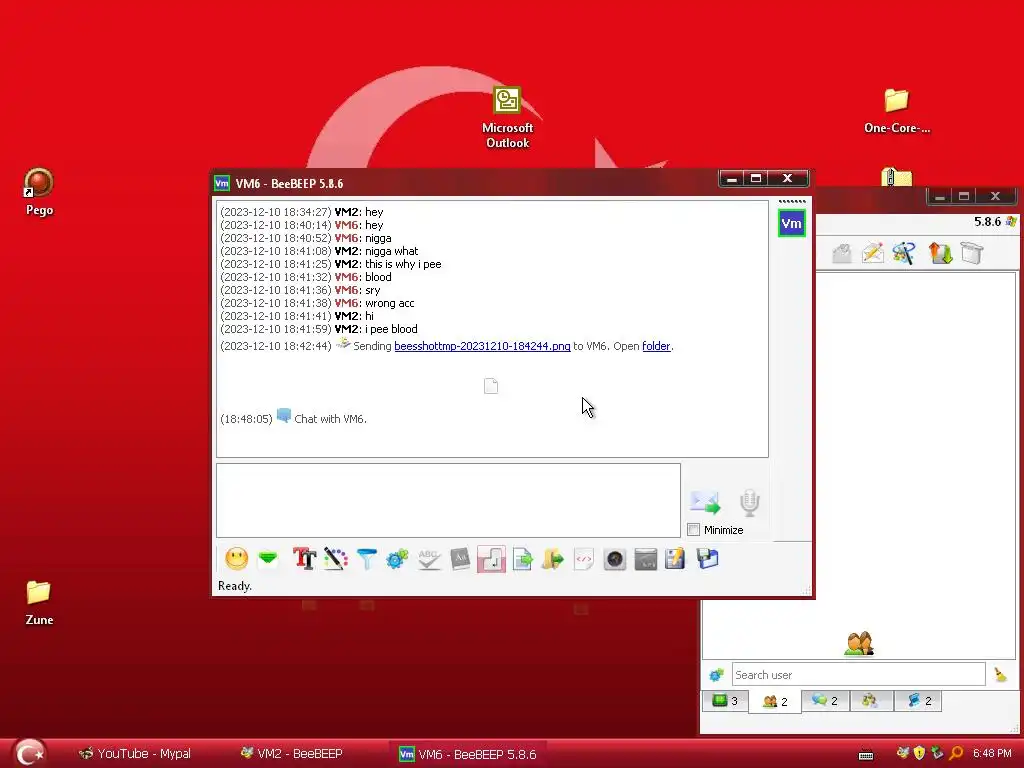Open the font chooser (TT icon)
The image size is (1024, 768).
(304, 559)
